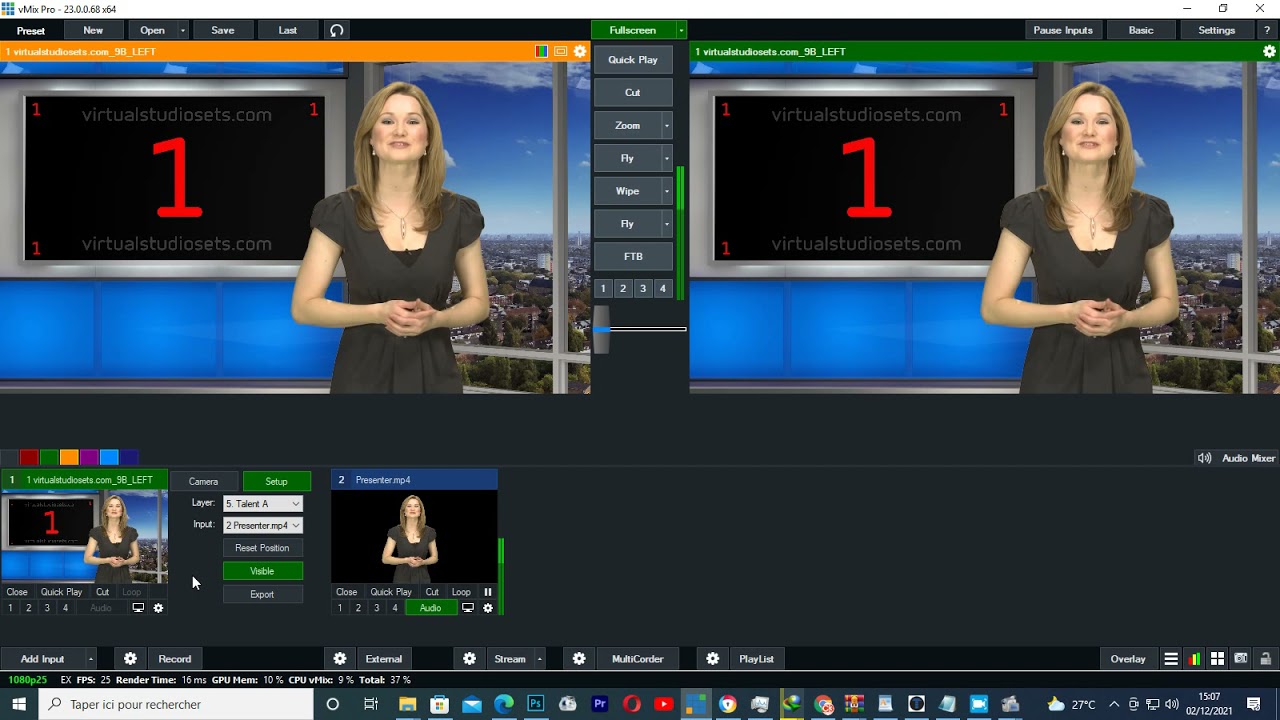Open the PlayList settings gear
The height and width of the screenshot is (720, 1280).
coord(712,659)
